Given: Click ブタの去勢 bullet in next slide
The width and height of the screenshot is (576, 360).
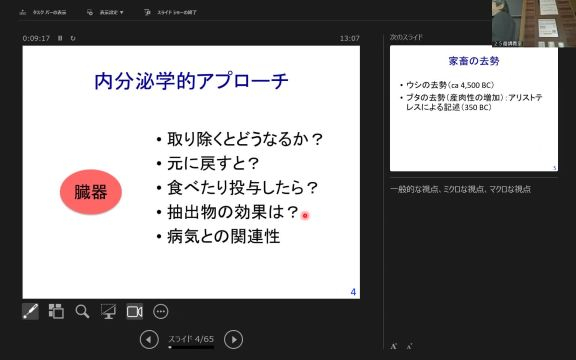Looking at the screenshot, I should [x=474, y=102].
